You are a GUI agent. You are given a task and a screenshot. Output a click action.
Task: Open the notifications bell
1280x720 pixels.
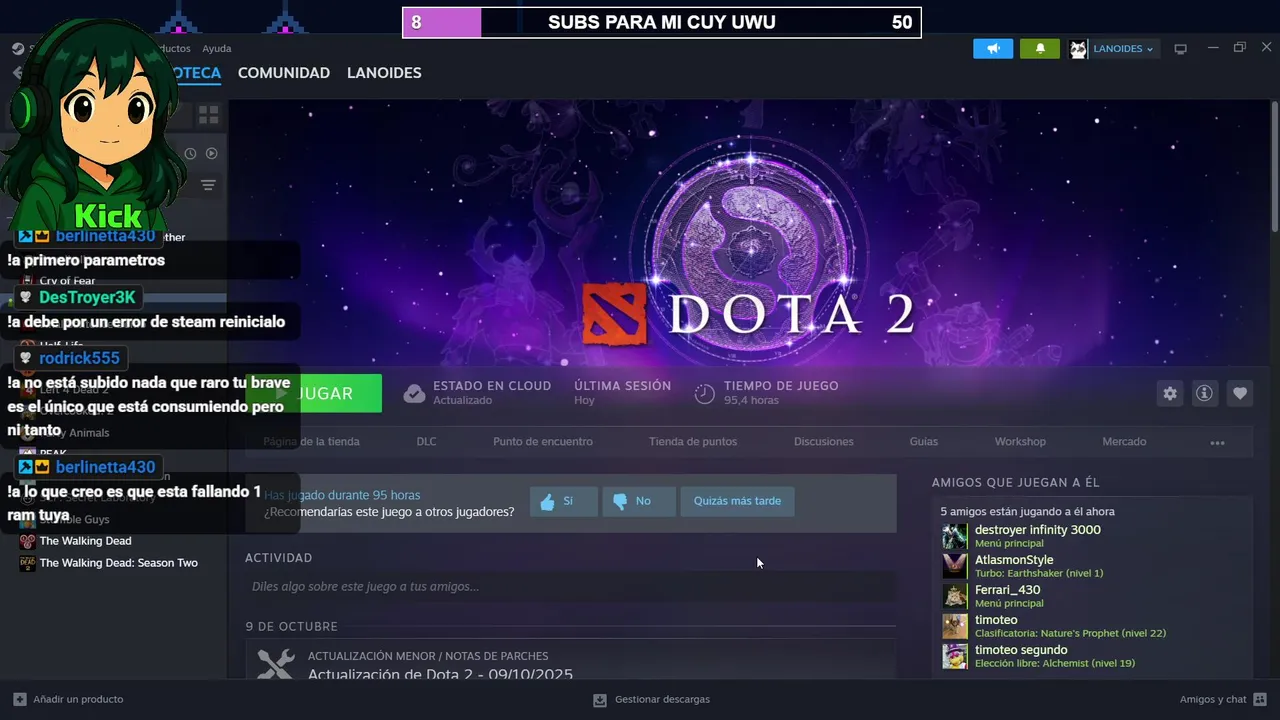point(1040,48)
